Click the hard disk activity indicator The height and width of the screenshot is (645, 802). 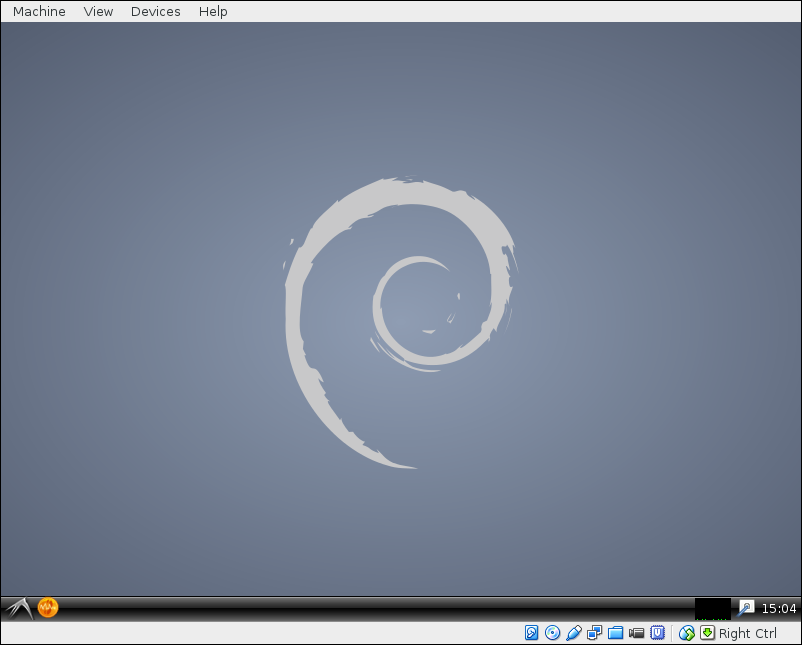531,633
